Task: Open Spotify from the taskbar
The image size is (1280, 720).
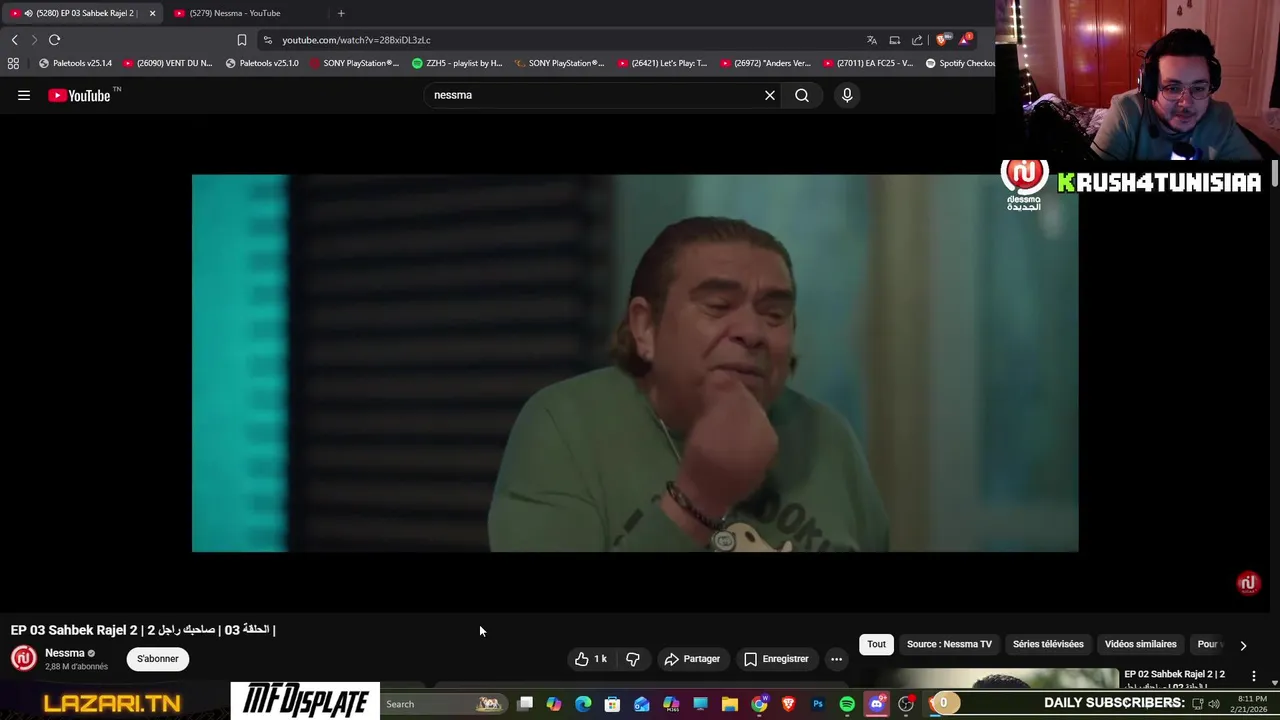Action: tap(847, 704)
